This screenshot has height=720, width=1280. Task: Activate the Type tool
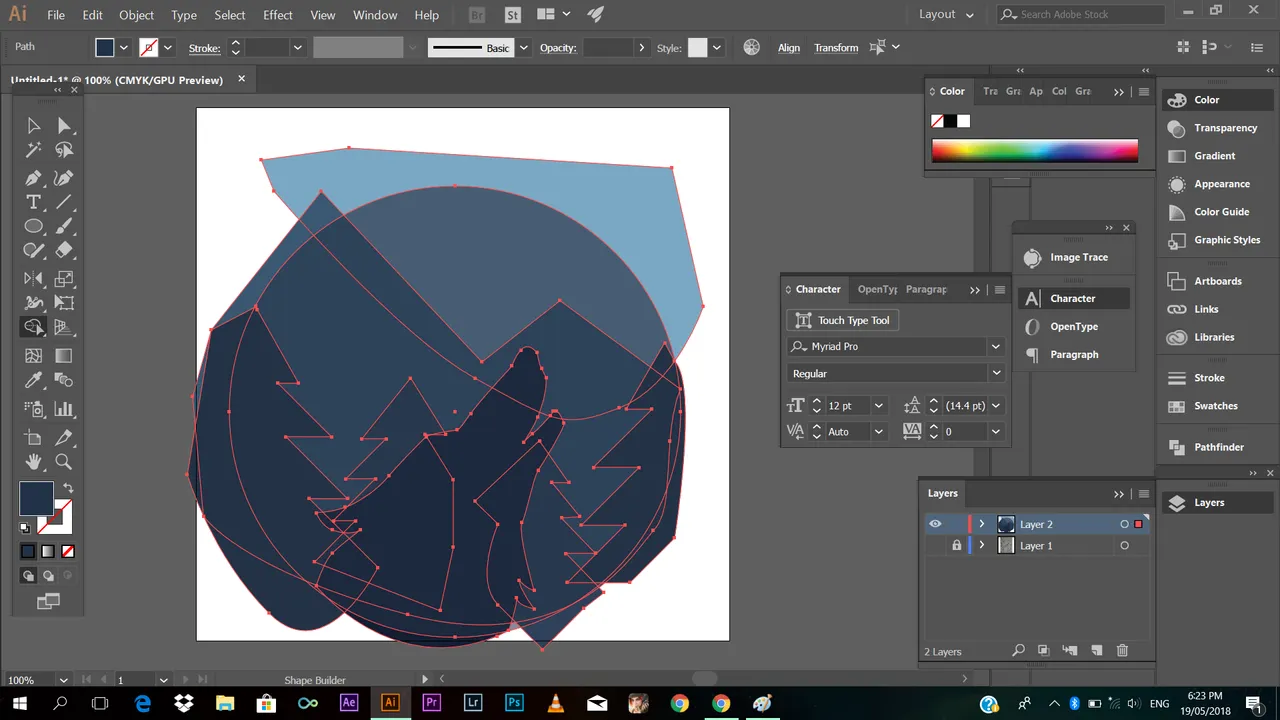(33, 202)
